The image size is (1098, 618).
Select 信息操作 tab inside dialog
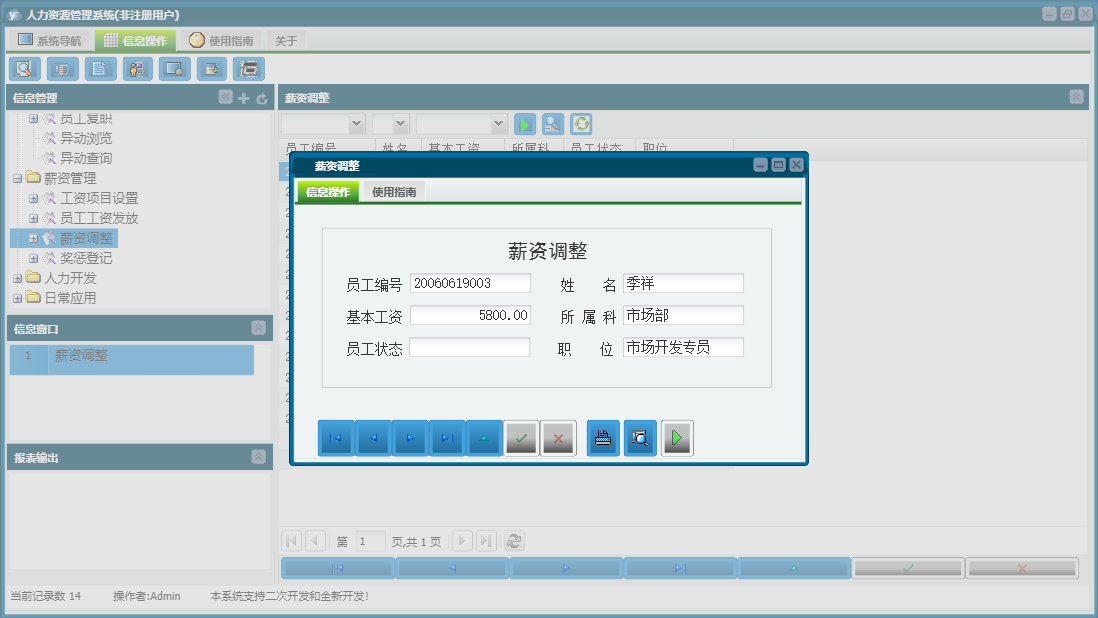pyautogui.click(x=328, y=192)
